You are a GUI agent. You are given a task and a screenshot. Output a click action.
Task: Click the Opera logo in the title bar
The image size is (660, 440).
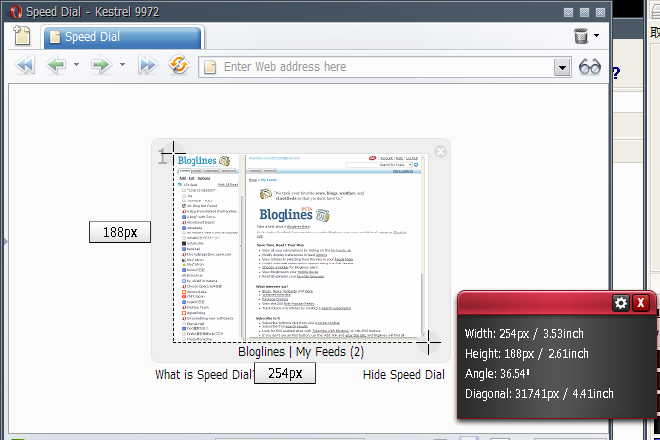click(16, 12)
